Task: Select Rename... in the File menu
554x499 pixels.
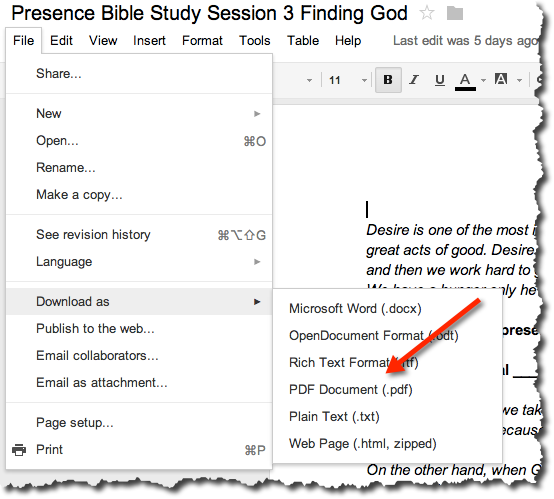Action: (x=139, y=168)
